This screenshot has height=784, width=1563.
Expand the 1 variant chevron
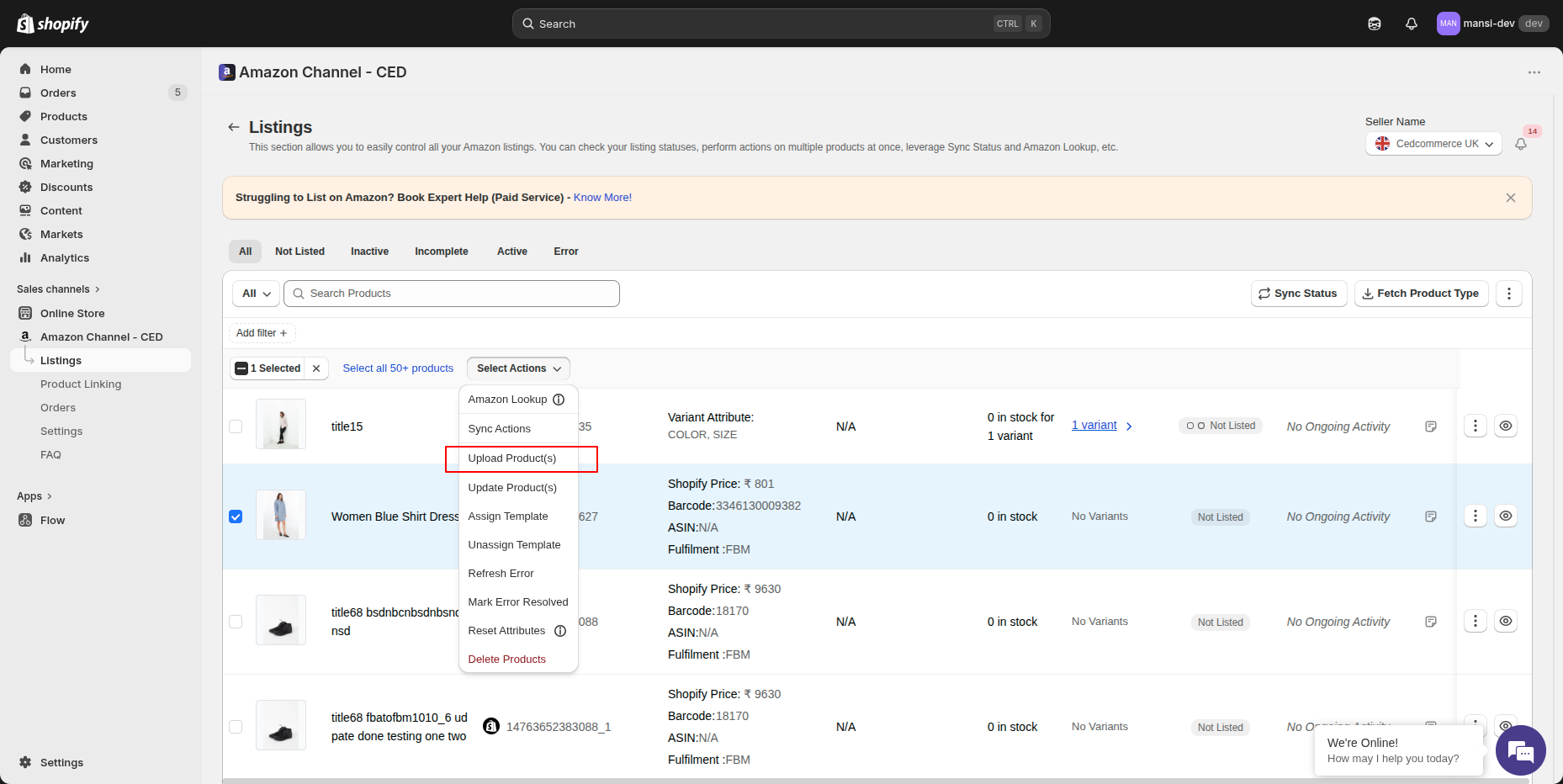1129,426
